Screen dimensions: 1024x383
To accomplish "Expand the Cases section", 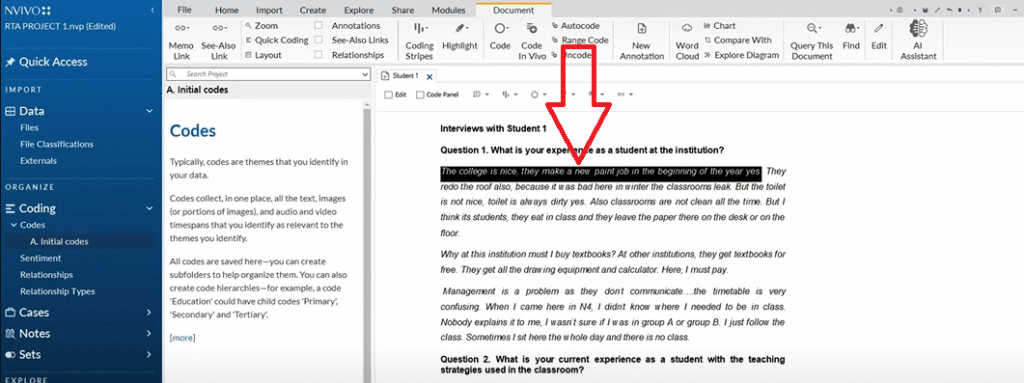I will pos(150,312).
